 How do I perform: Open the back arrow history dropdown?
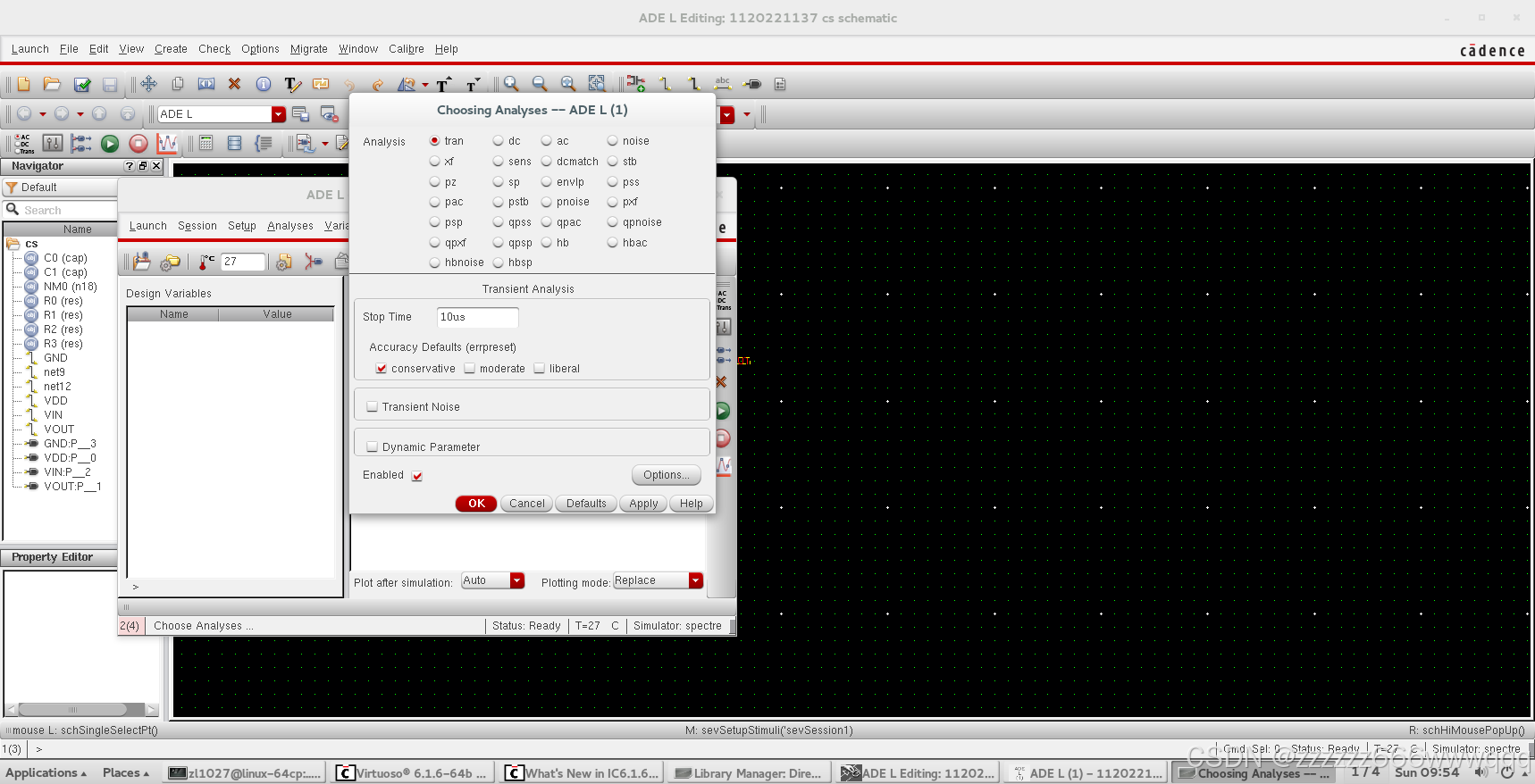coord(42,114)
